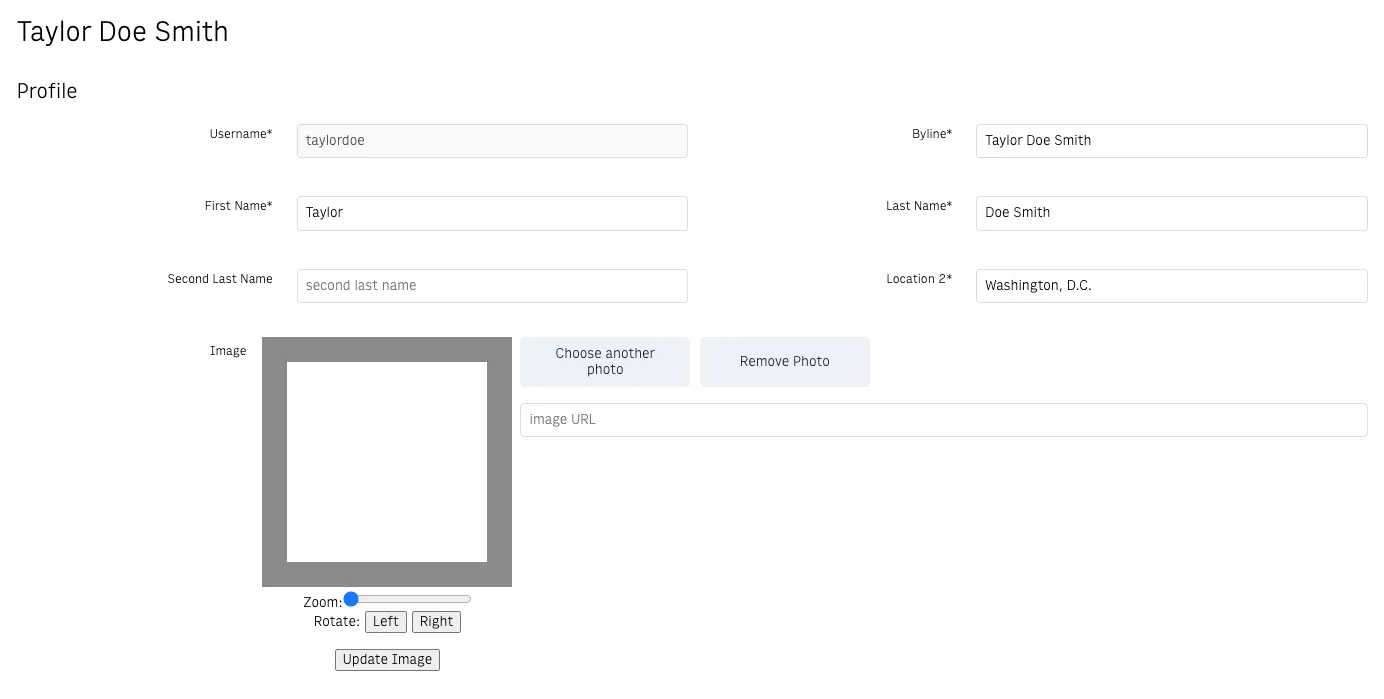Click the Username field containing taylordoe
Screen dimensions: 1384x699
(492, 141)
